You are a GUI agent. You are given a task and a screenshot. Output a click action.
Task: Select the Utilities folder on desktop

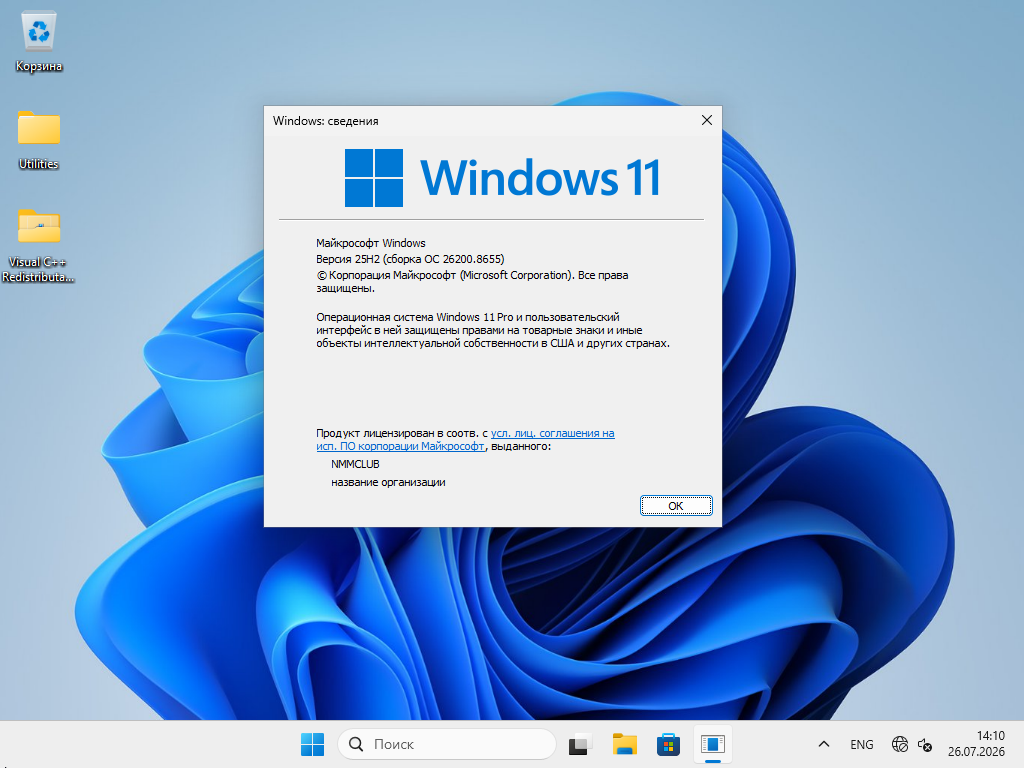tap(39, 140)
